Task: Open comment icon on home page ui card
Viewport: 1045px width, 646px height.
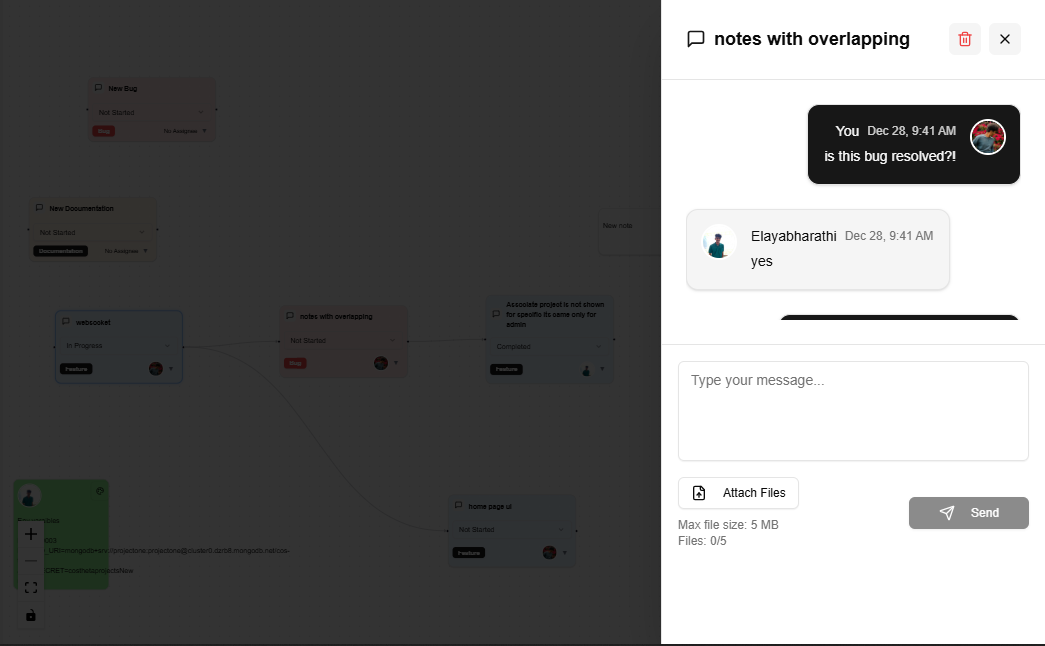Action: 459,505
